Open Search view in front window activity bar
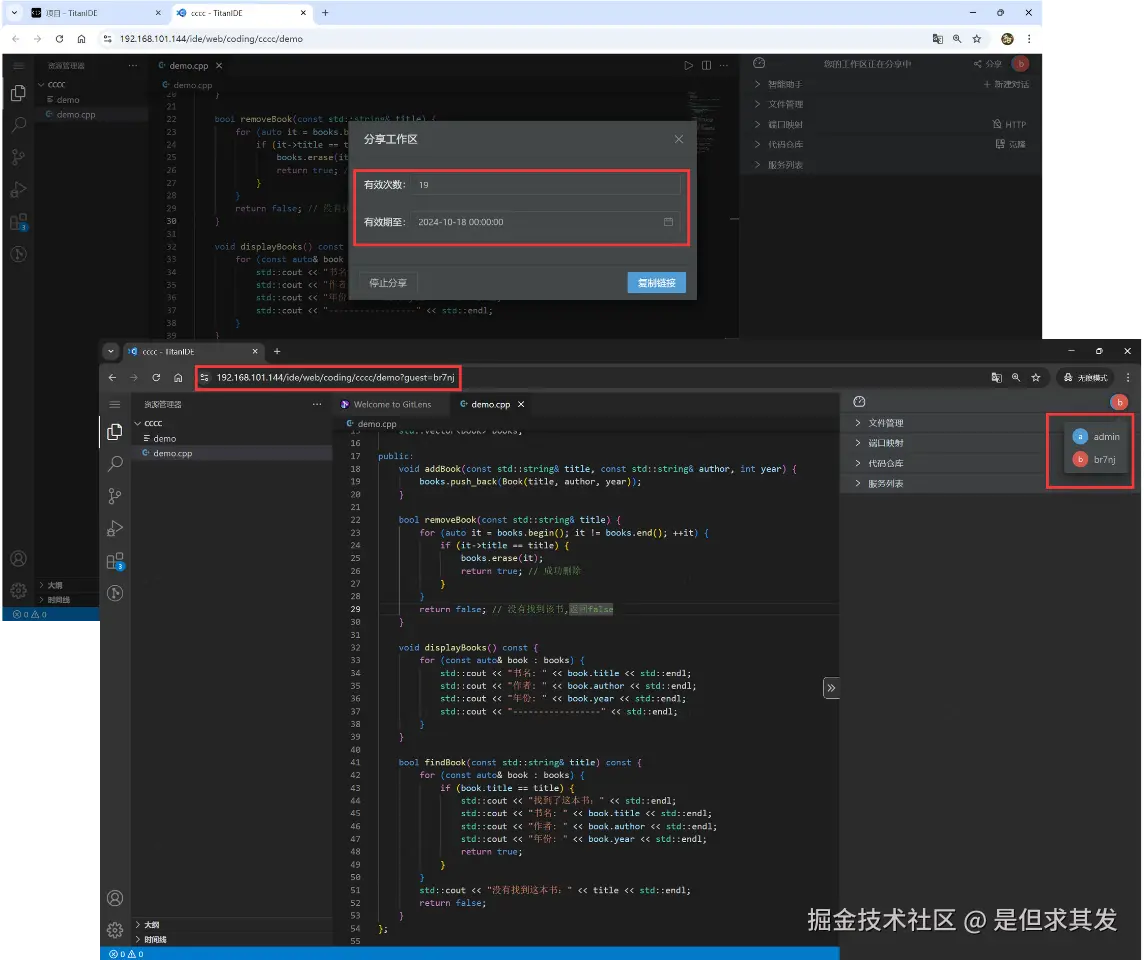1144x960 pixels. click(x=115, y=464)
